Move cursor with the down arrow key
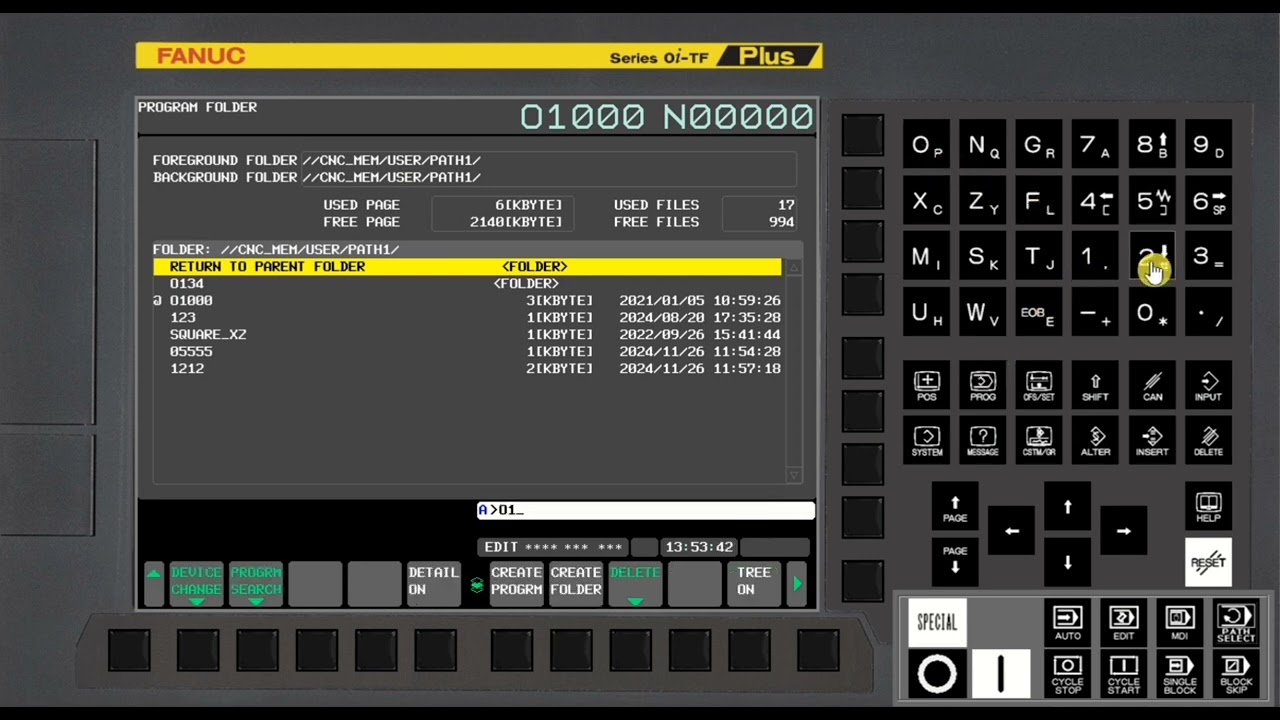Screen dimensions: 1280x720 click(x=1067, y=562)
